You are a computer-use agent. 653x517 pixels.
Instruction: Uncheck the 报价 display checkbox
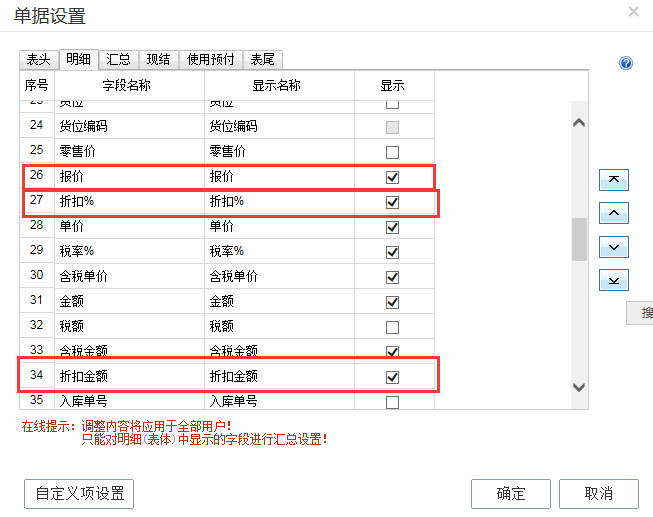[392, 177]
